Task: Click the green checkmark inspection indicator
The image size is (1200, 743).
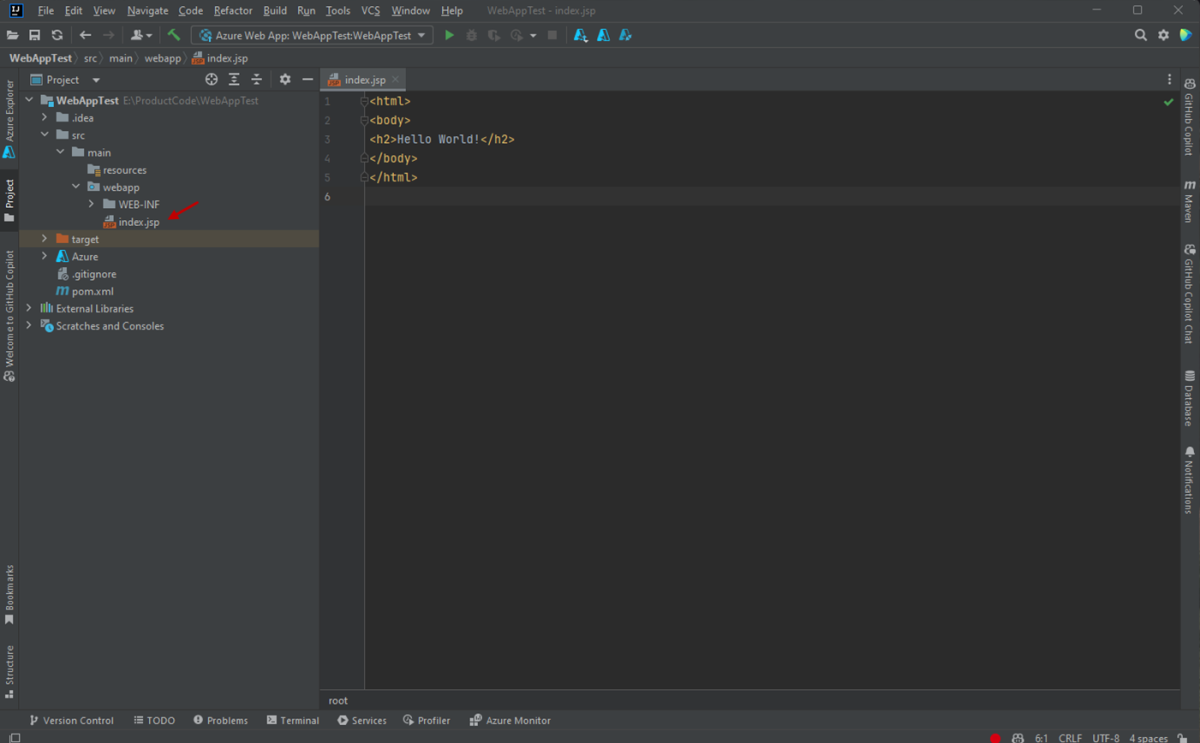Action: tap(1168, 101)
